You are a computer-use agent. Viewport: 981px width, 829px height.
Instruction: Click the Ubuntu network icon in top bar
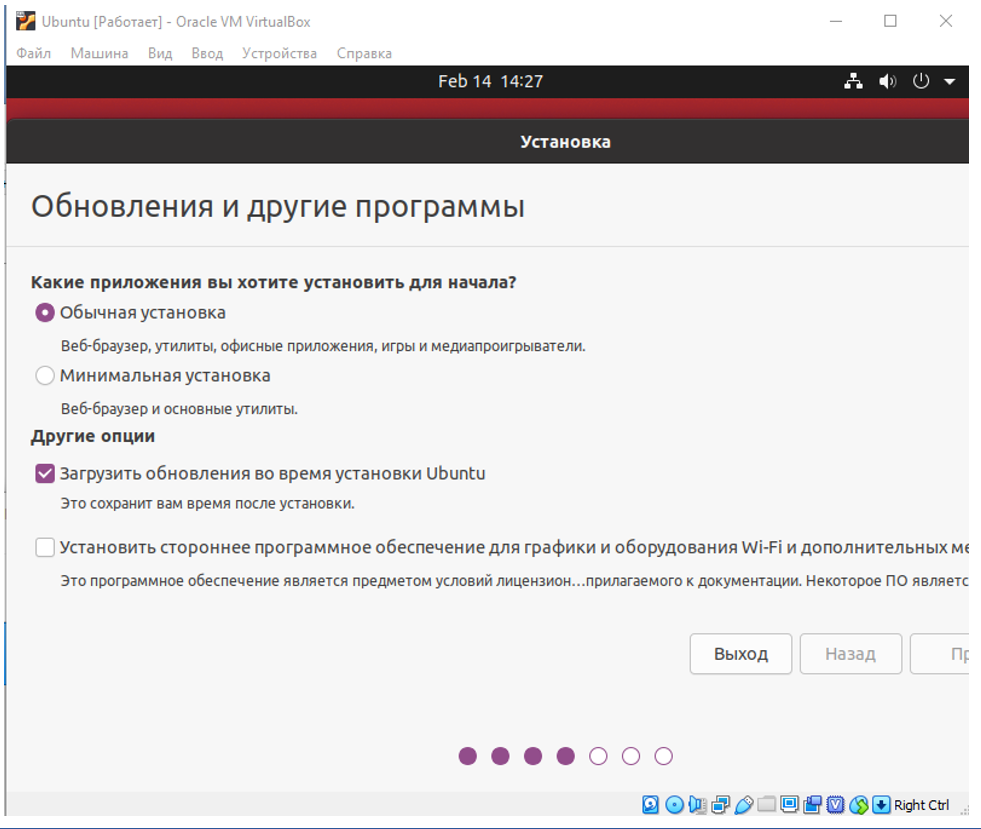tap(853, 81)
